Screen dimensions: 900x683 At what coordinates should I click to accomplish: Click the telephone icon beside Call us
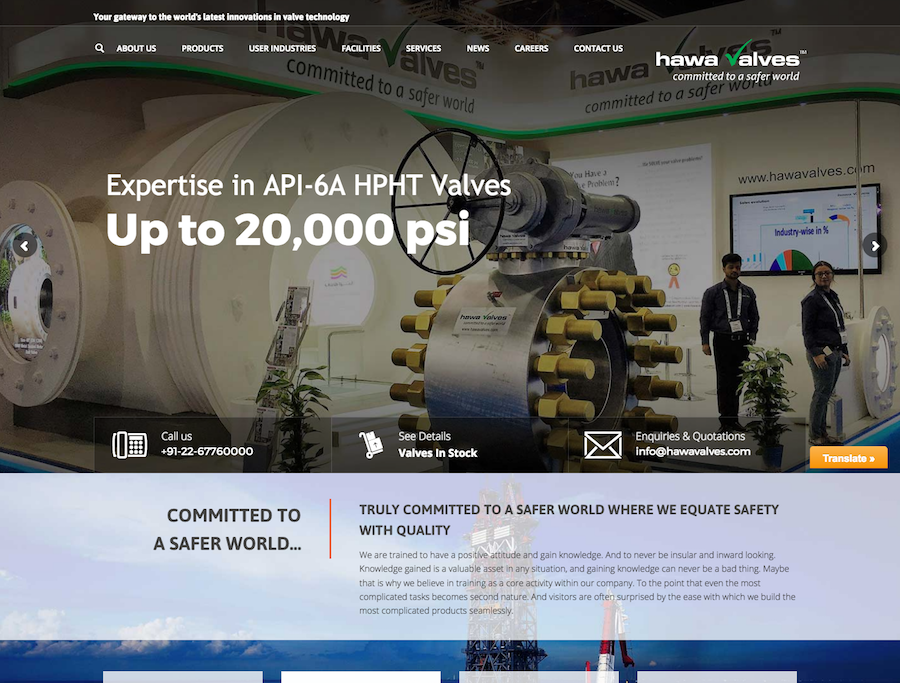tap(130, 444)
